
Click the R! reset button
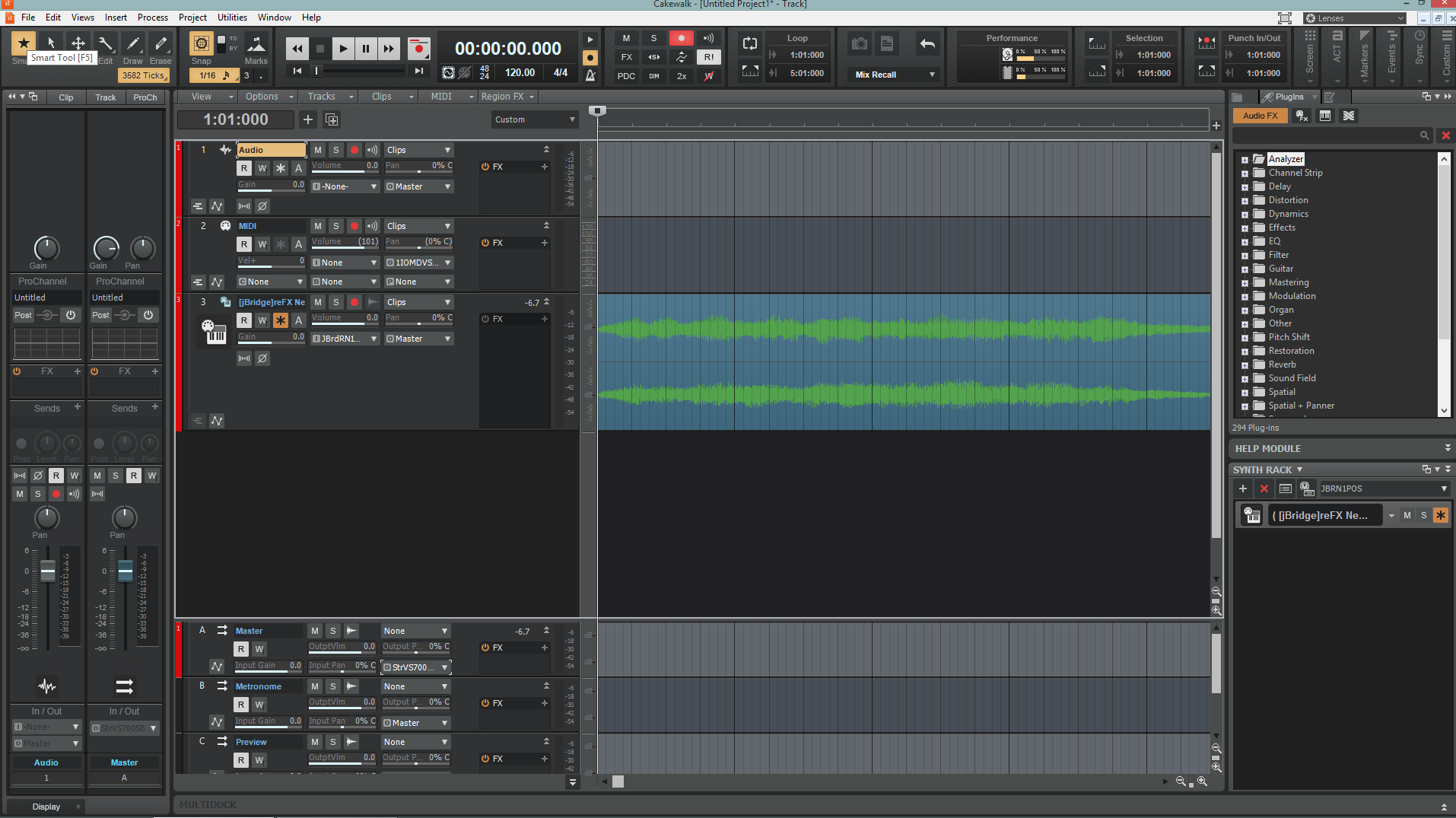(x=709, y=56)
